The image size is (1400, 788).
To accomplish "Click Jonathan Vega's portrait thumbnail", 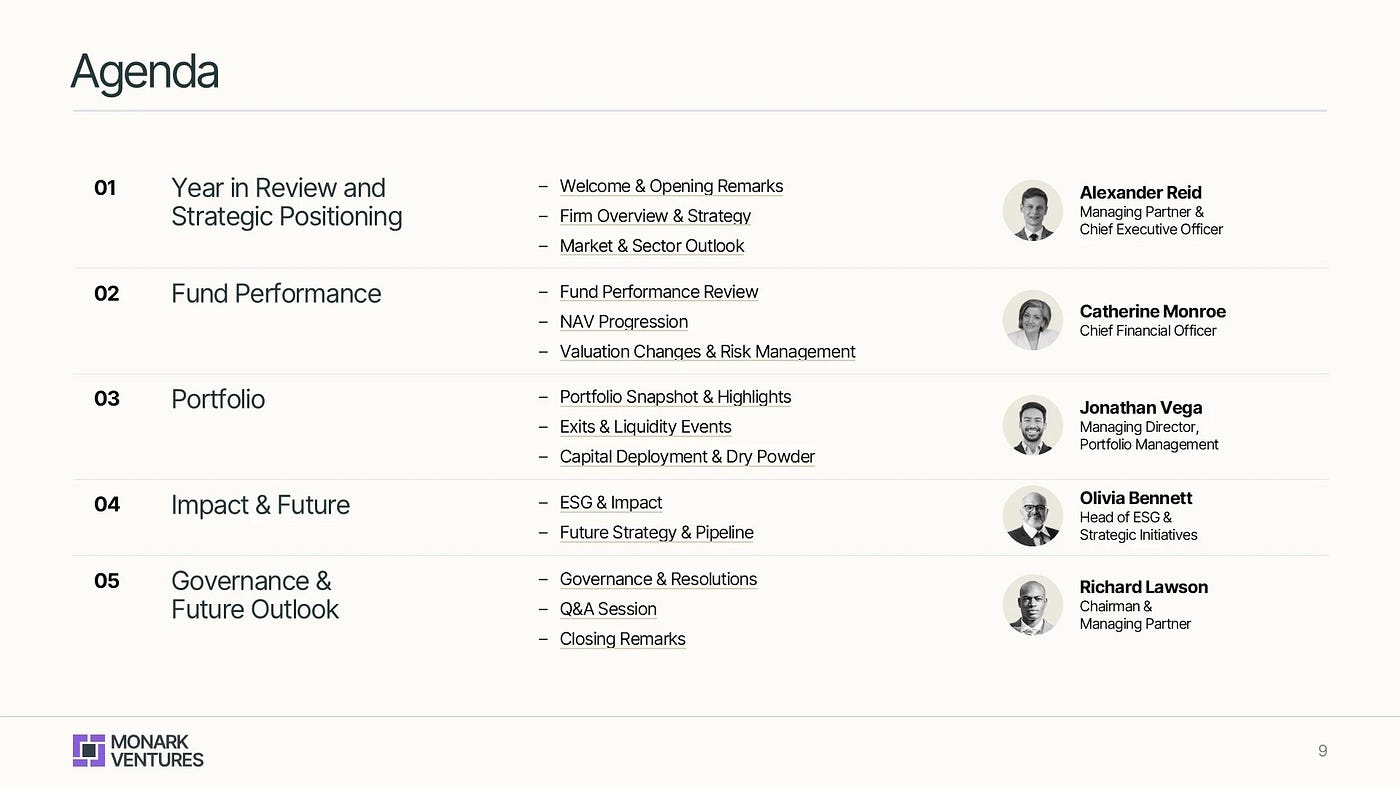I will tap(1032, 425).
